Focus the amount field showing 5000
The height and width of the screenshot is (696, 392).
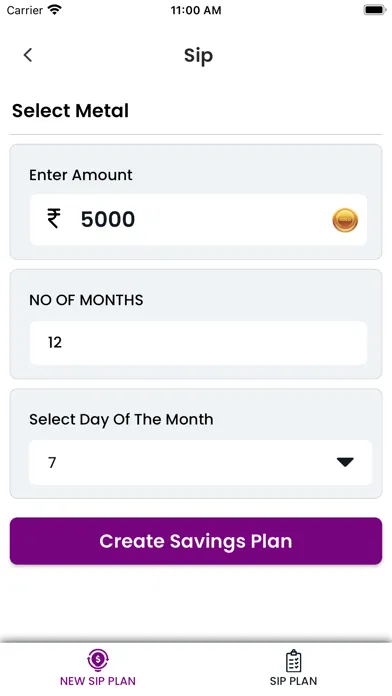click(198, 220)
